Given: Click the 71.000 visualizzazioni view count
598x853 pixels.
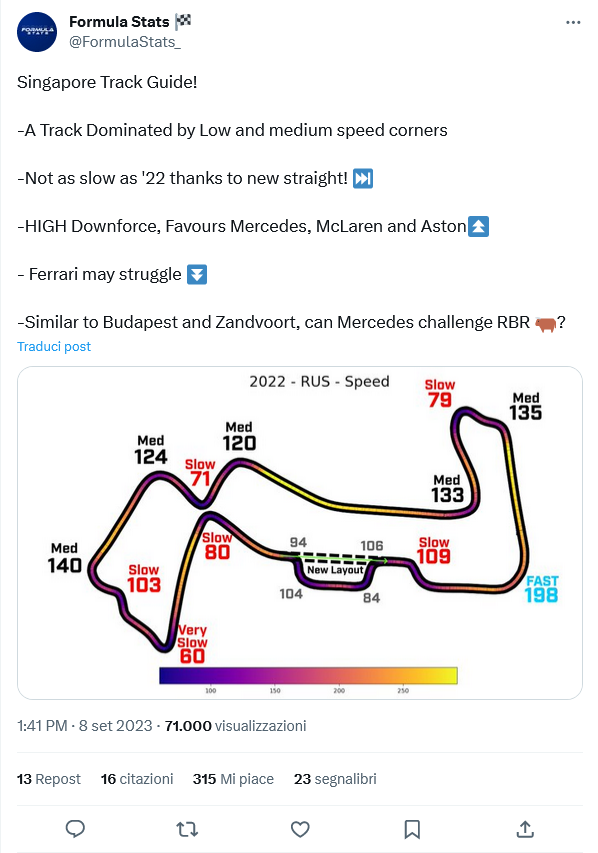Looking at the screenshot, I should [236, 726].
